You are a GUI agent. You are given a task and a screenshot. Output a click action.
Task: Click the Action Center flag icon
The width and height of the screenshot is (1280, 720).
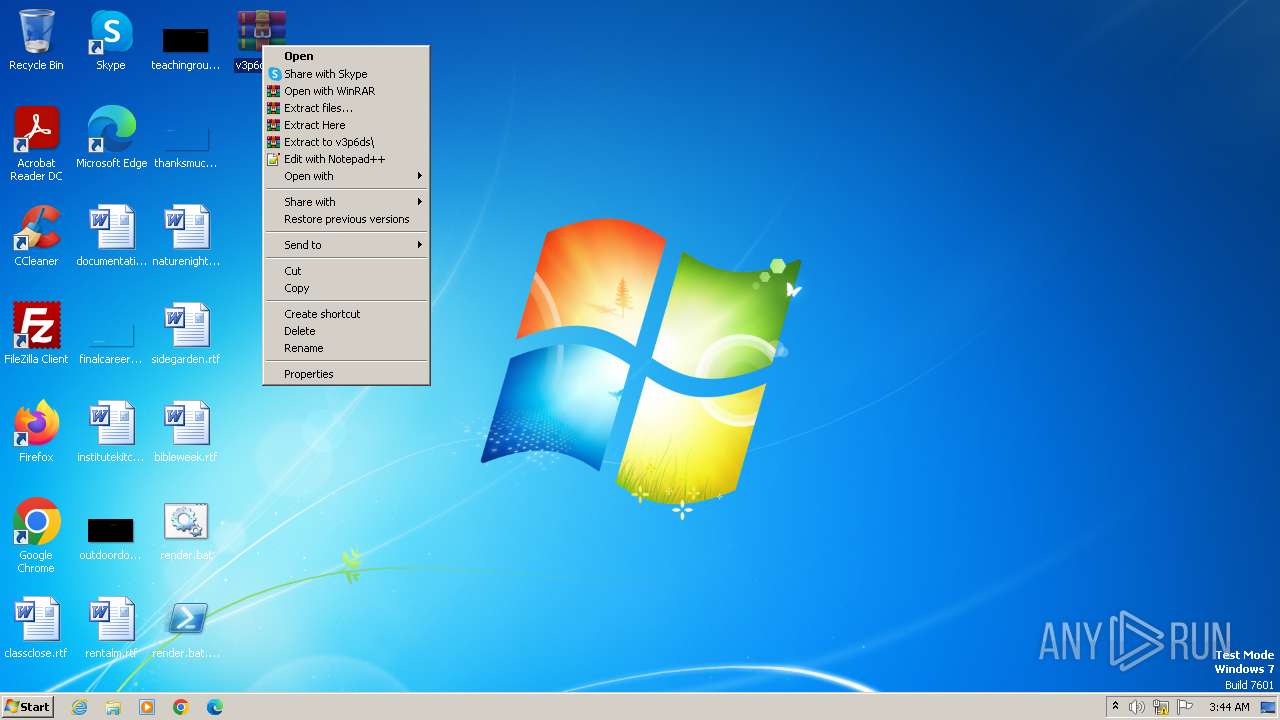click(1185, 707)
